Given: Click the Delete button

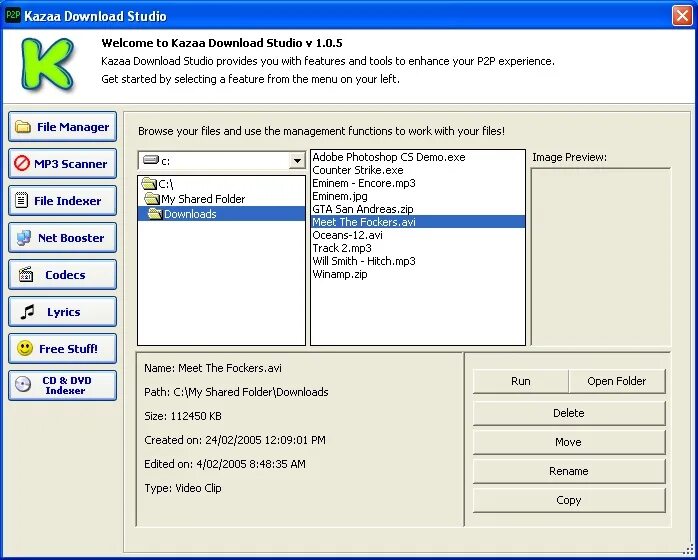Looking at the screenshot, I should point(569,413).
